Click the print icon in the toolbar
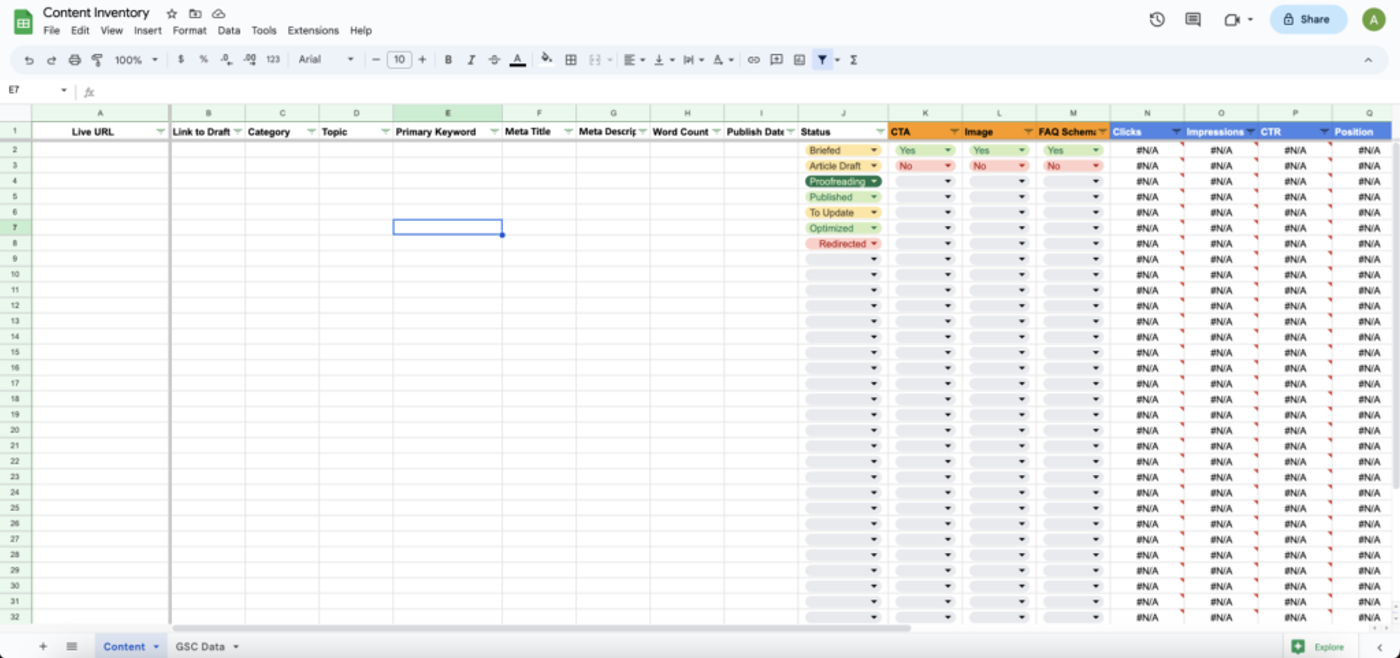 pos(74,59)
